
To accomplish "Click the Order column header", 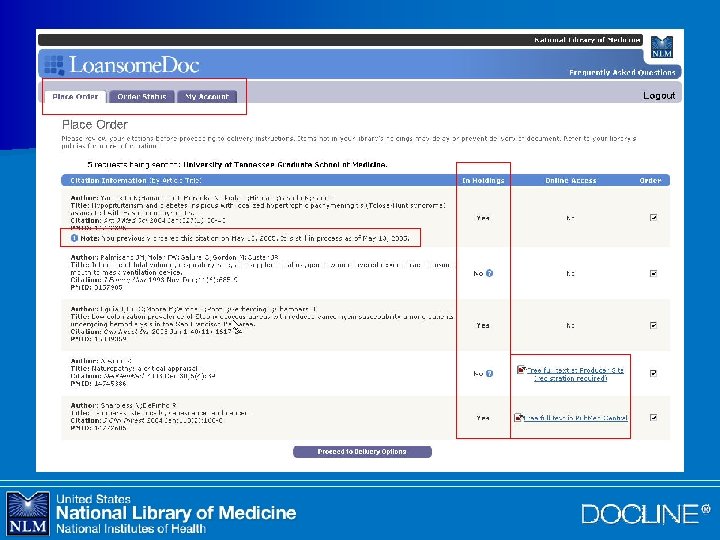I will [650, 180].
